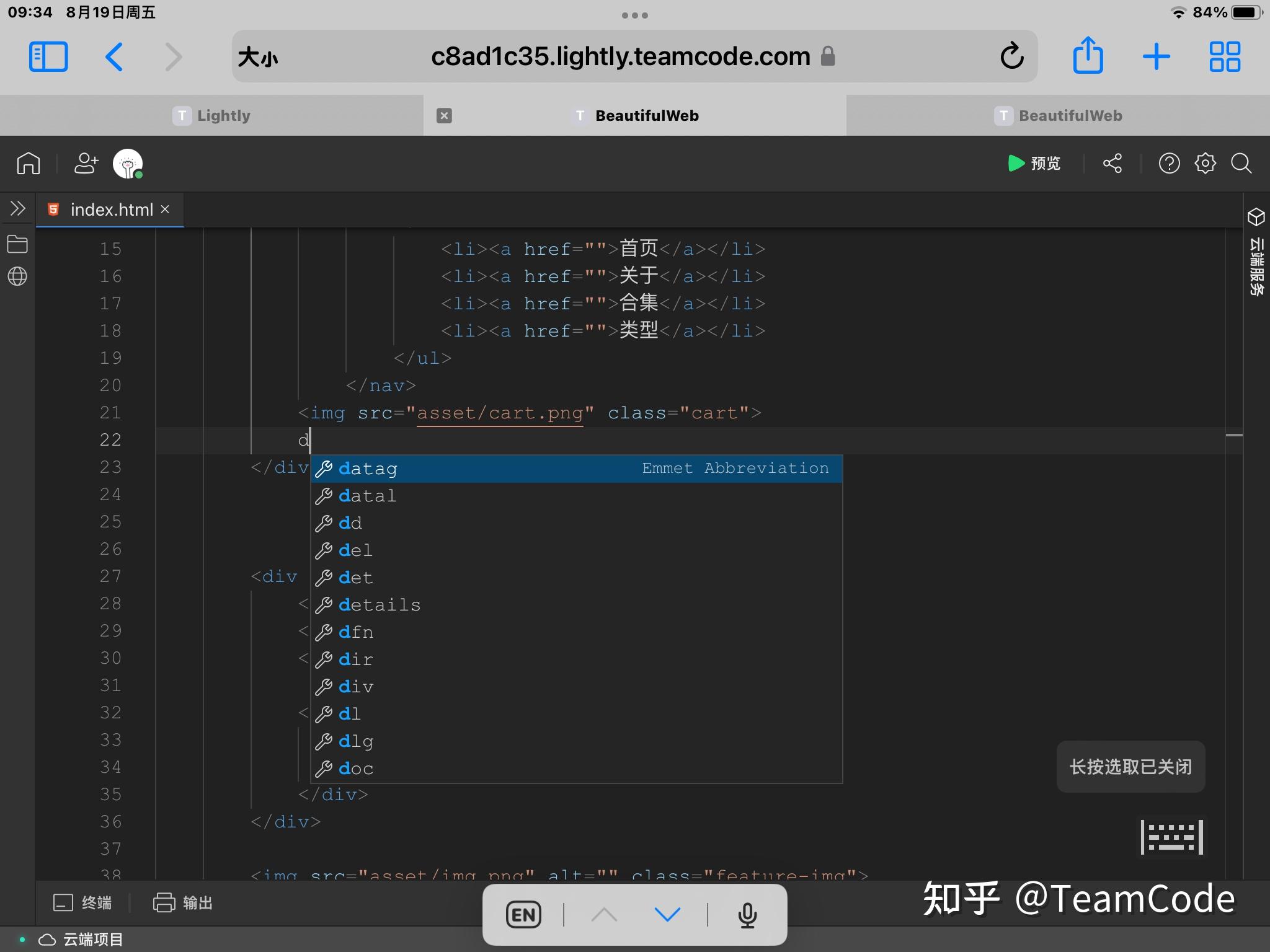
Task: Run the 预览 preview button
Action: coord(1033,164)
